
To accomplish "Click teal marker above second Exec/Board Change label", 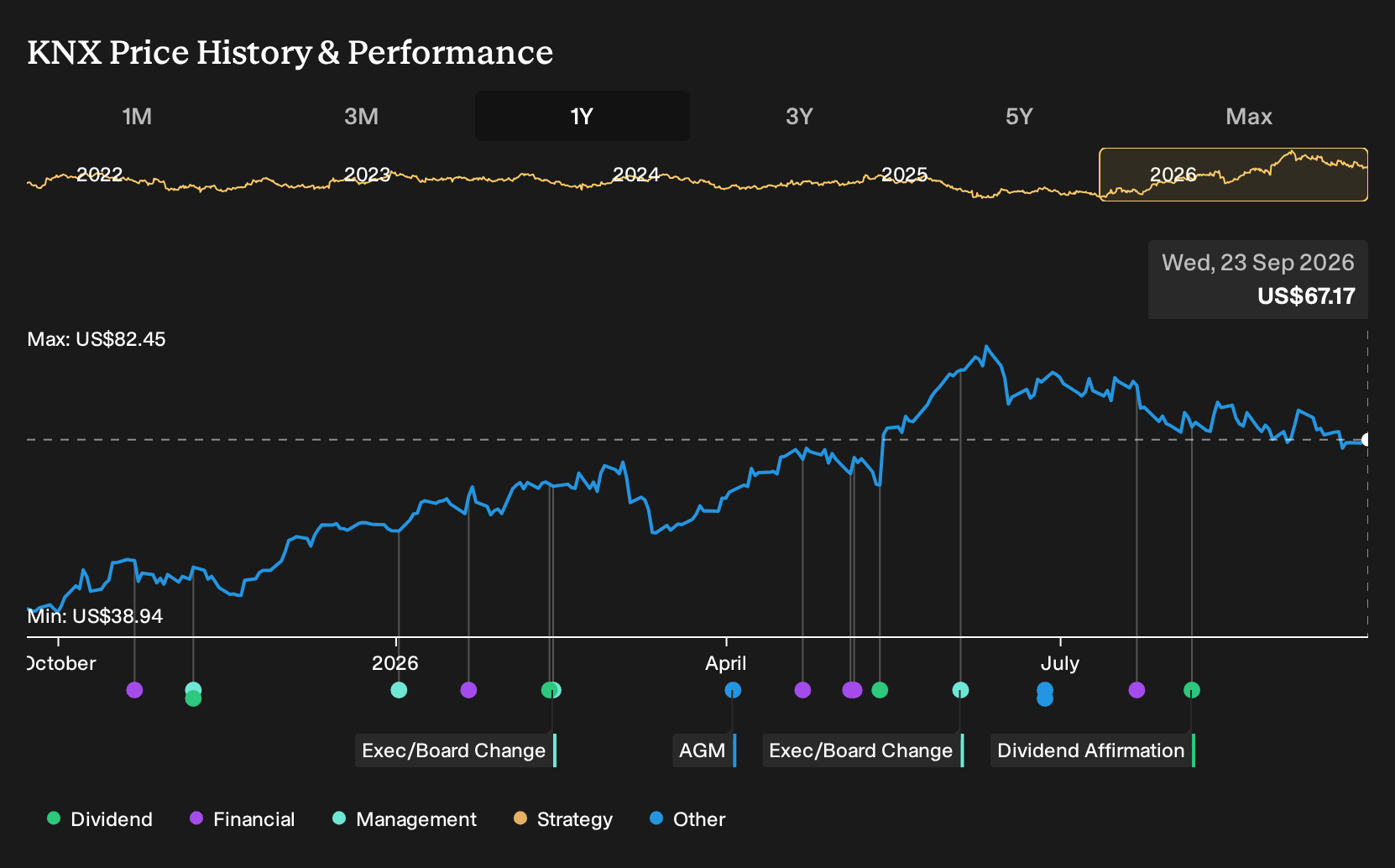I will point(960,690).
